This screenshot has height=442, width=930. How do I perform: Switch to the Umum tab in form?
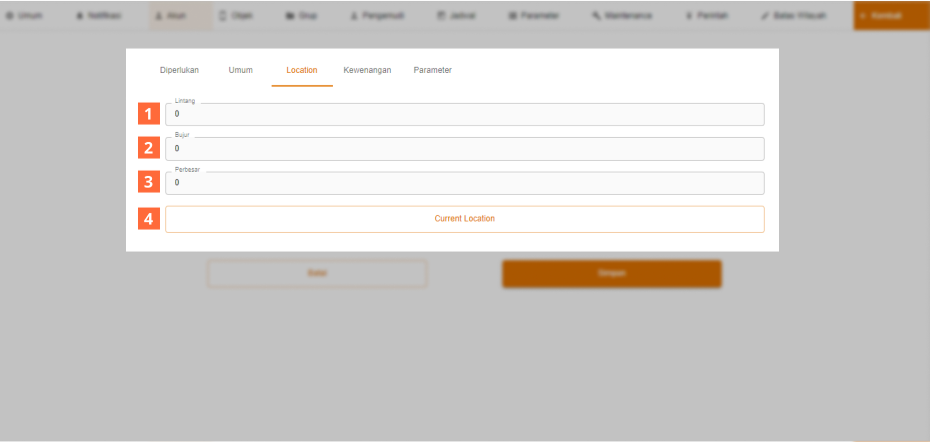point(240,70)
